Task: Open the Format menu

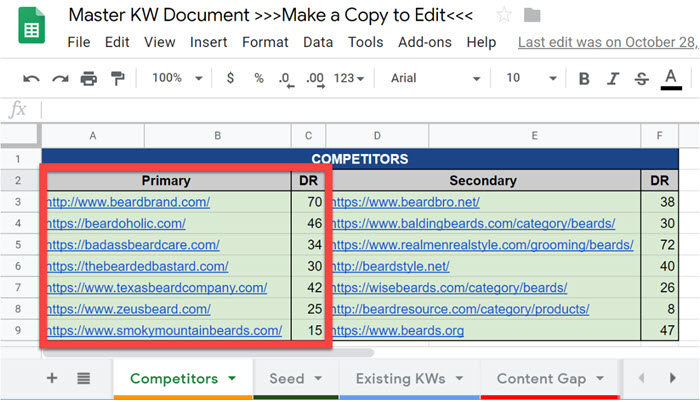Action: pos(265,42)
